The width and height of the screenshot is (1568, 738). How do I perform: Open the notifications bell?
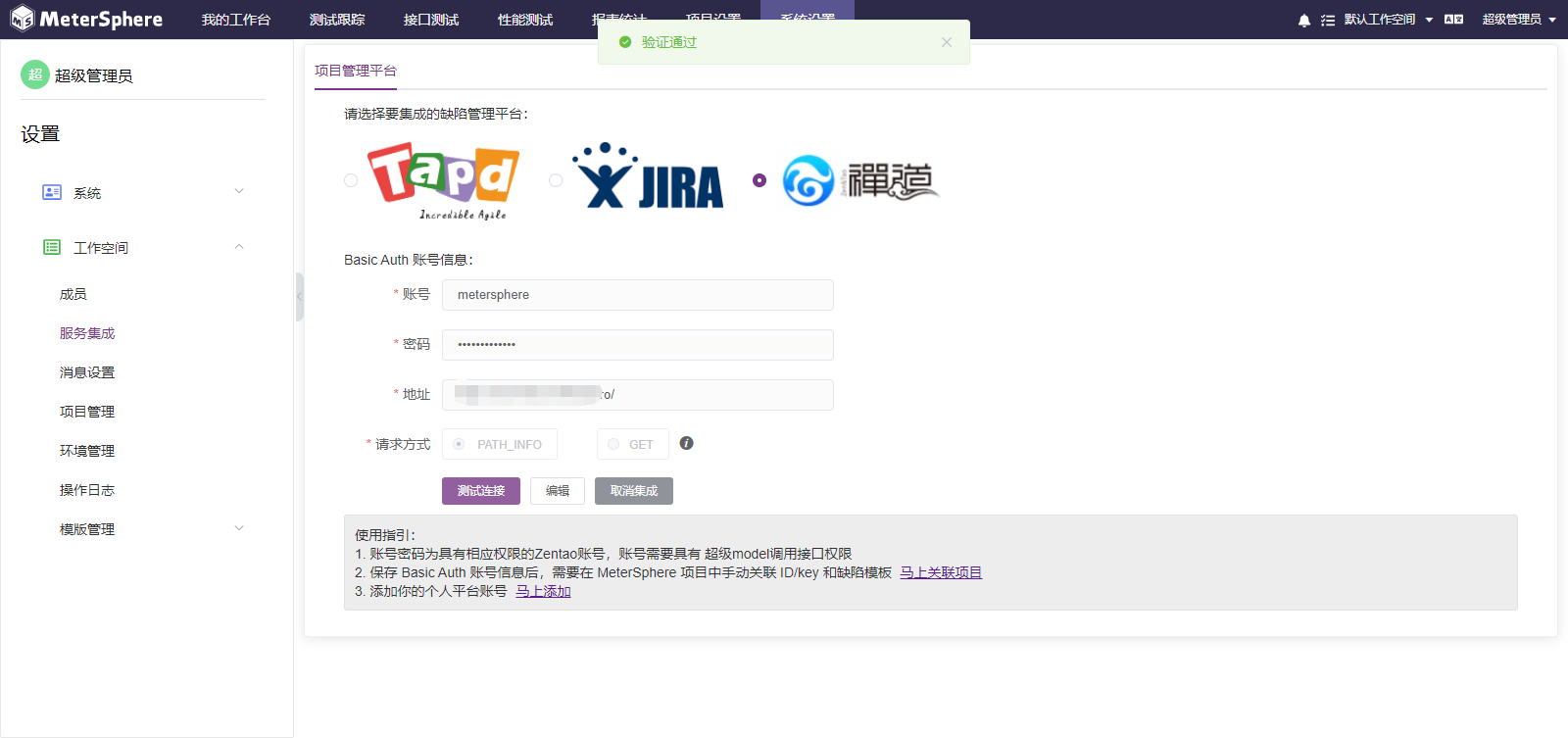[x=1304, y=20]
